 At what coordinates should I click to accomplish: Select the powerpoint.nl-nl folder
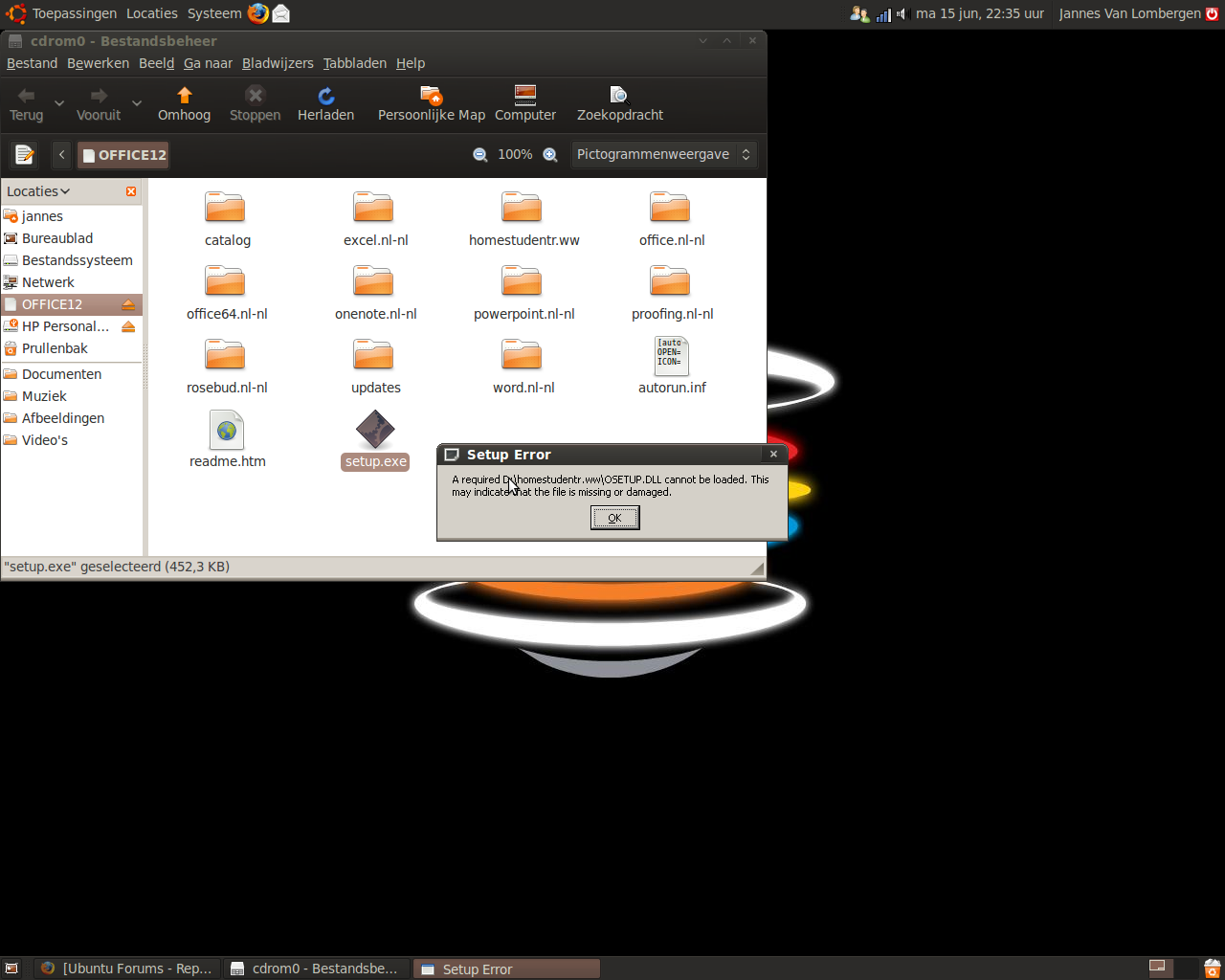click(x=523, y=280)
